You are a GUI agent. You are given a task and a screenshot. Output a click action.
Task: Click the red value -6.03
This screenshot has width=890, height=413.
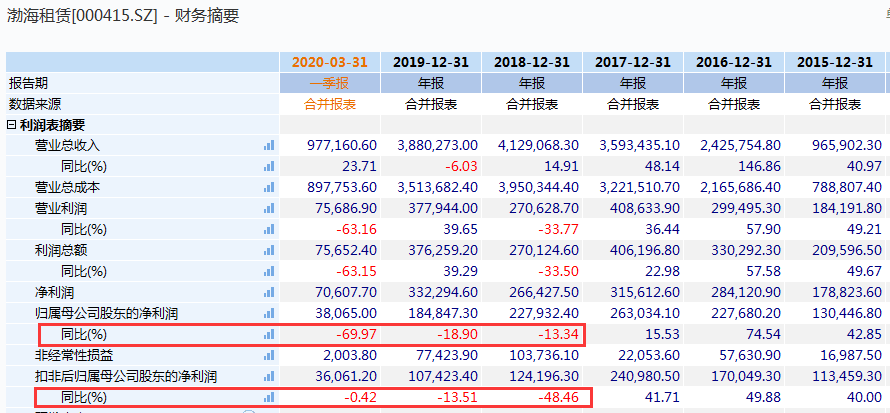(x=460, y=166)
